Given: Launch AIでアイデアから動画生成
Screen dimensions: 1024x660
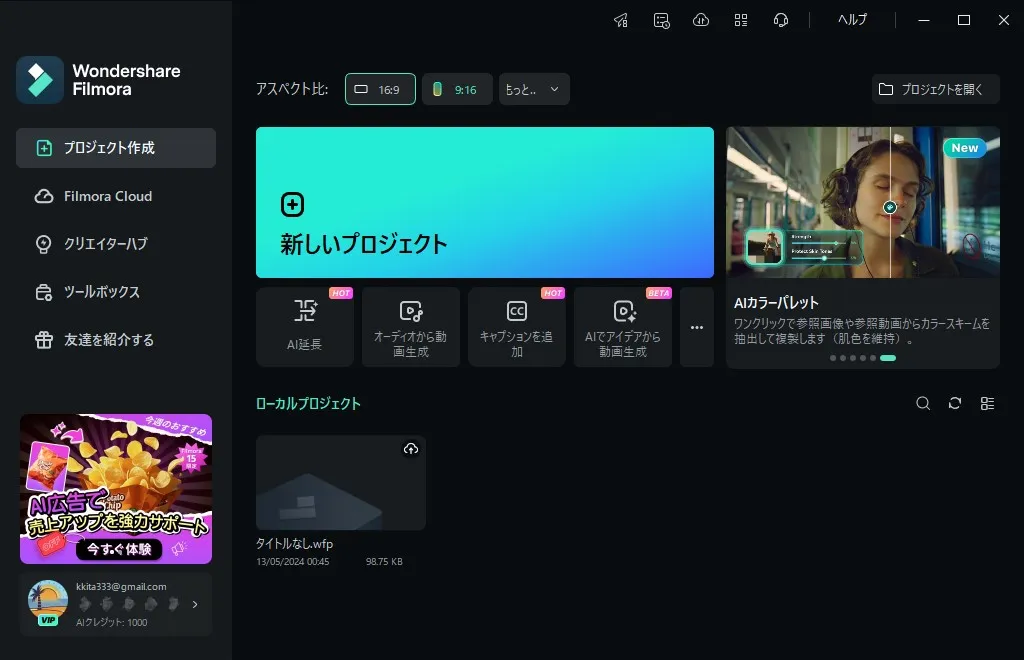Looking at the screenshot, I should point(622,327).
